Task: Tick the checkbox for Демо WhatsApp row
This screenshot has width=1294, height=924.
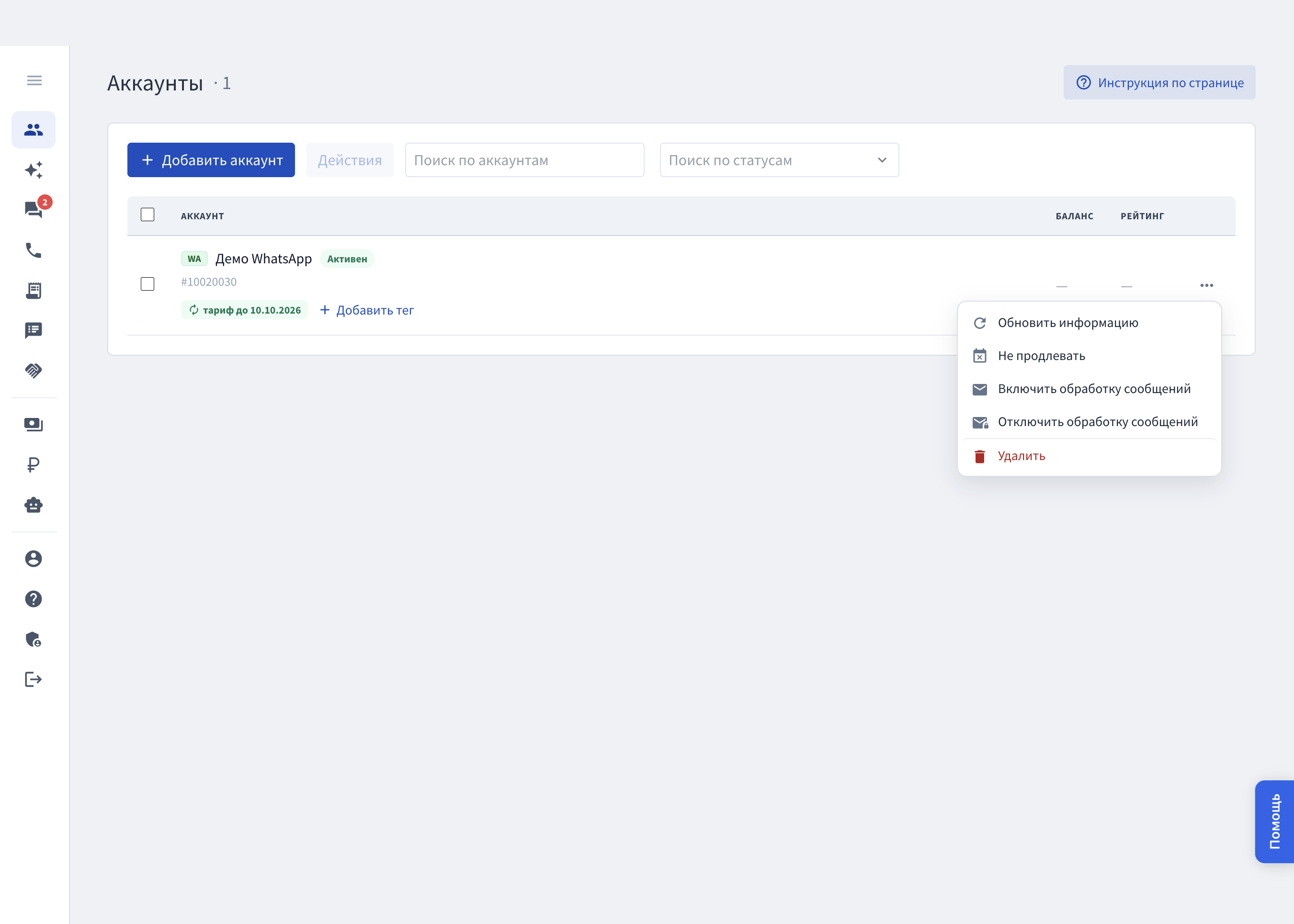Action: click(148, 284)
